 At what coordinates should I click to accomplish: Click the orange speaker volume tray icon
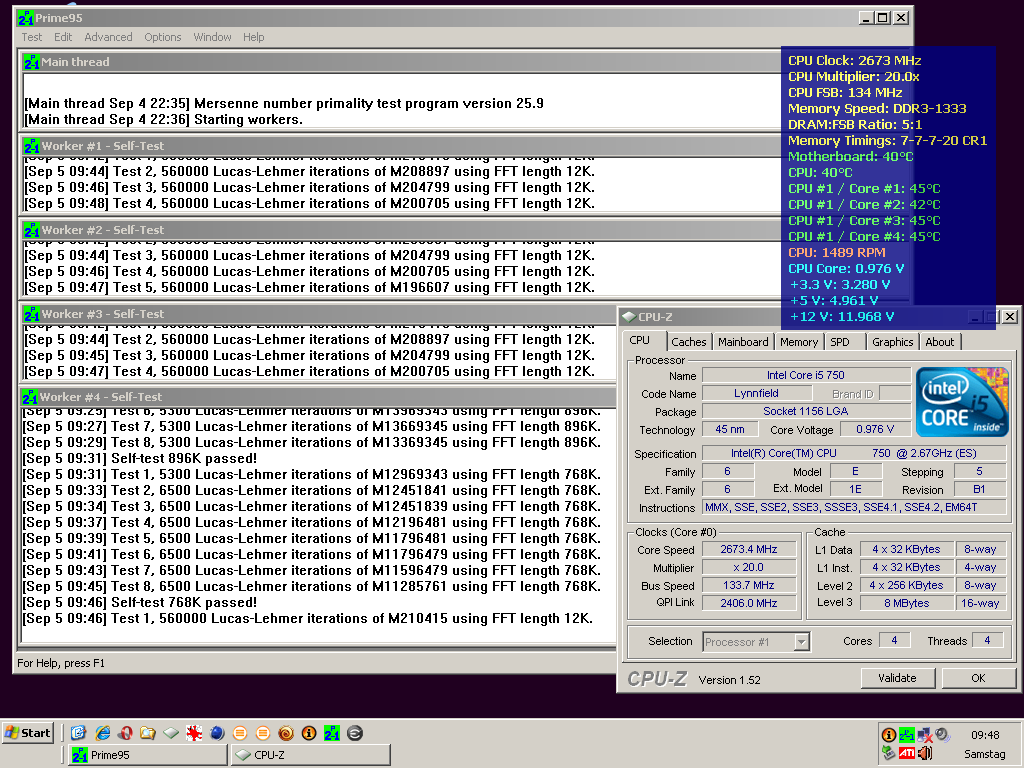click(x=925, y=753)
